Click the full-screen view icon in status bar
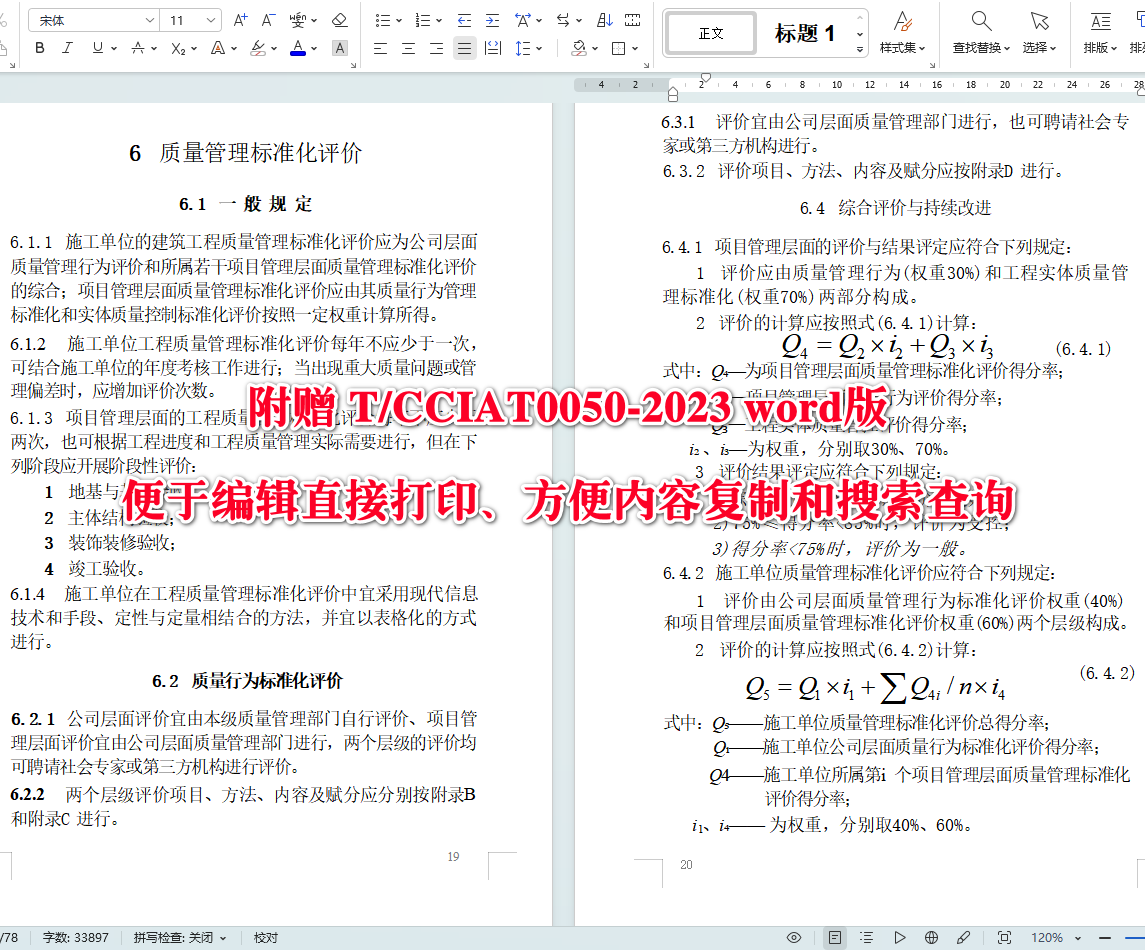The height and width of the screenshot is (950, 1145). tap(1002, 937)
